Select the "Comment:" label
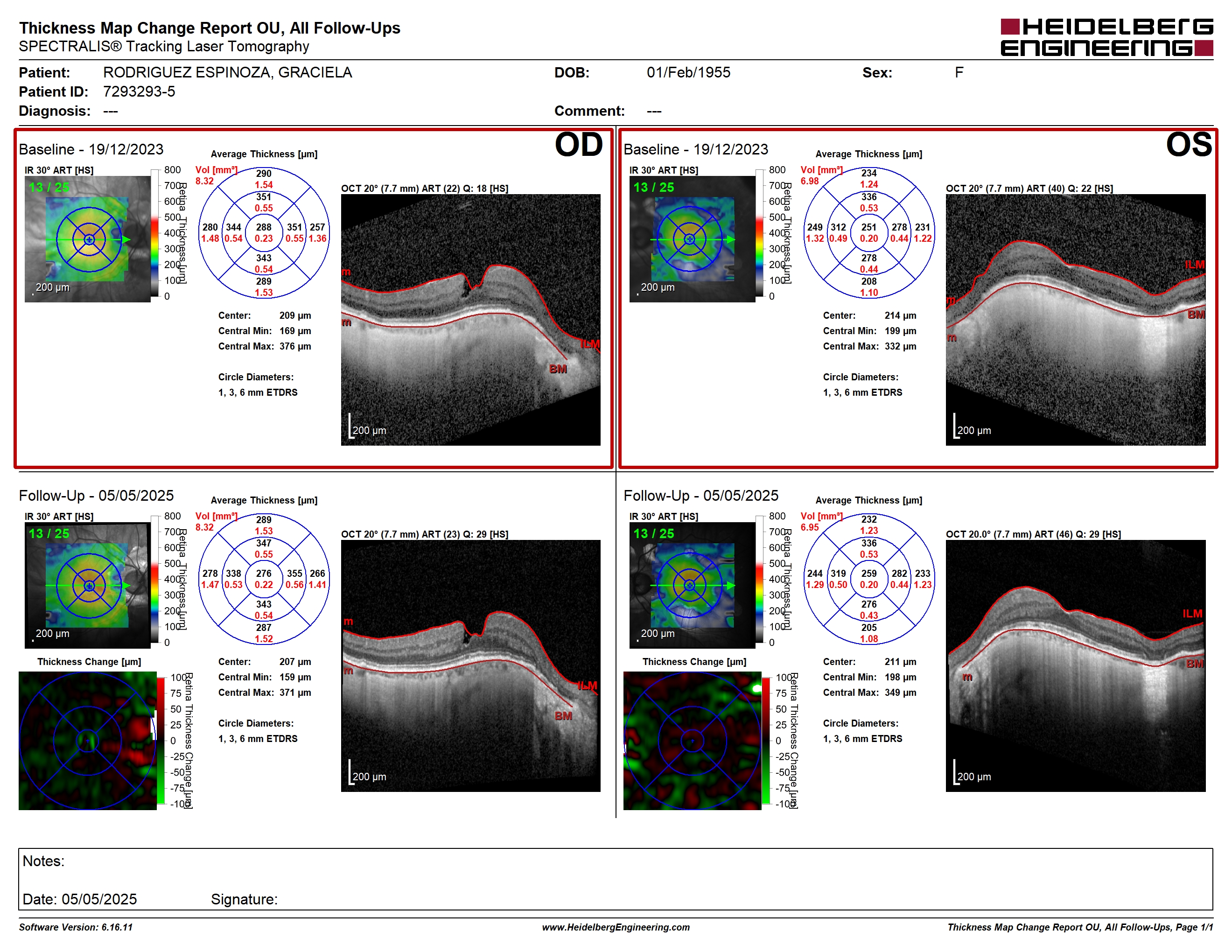1232x952 pixels. [x=589, y=111]
